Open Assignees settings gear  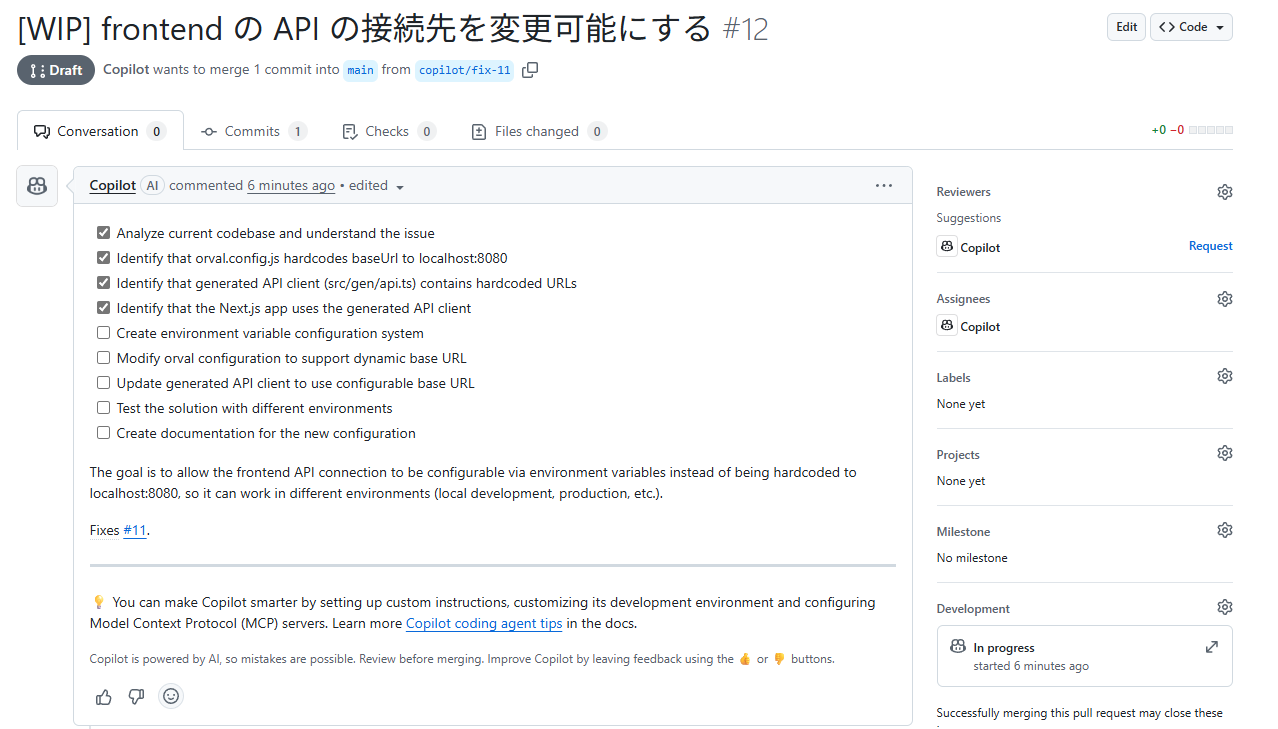pos(1224,299)
